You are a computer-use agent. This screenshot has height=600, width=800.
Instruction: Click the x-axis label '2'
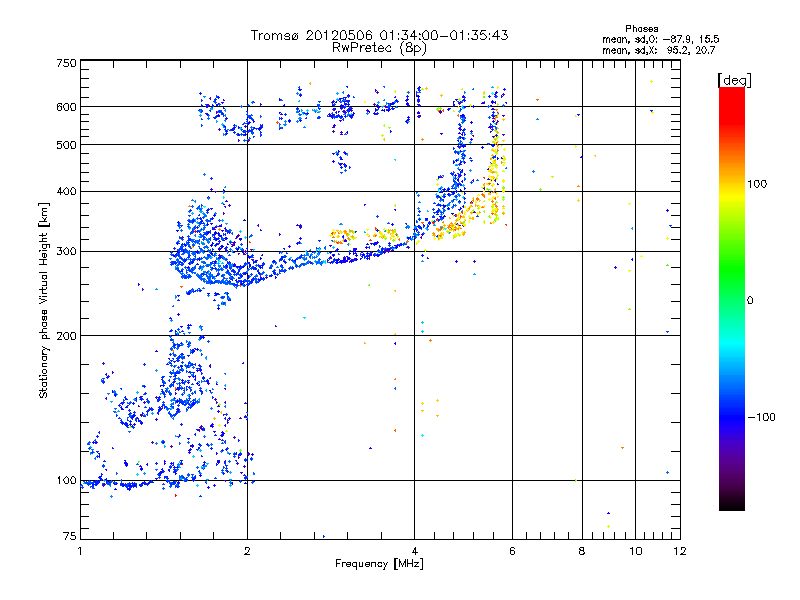(247, 551)
